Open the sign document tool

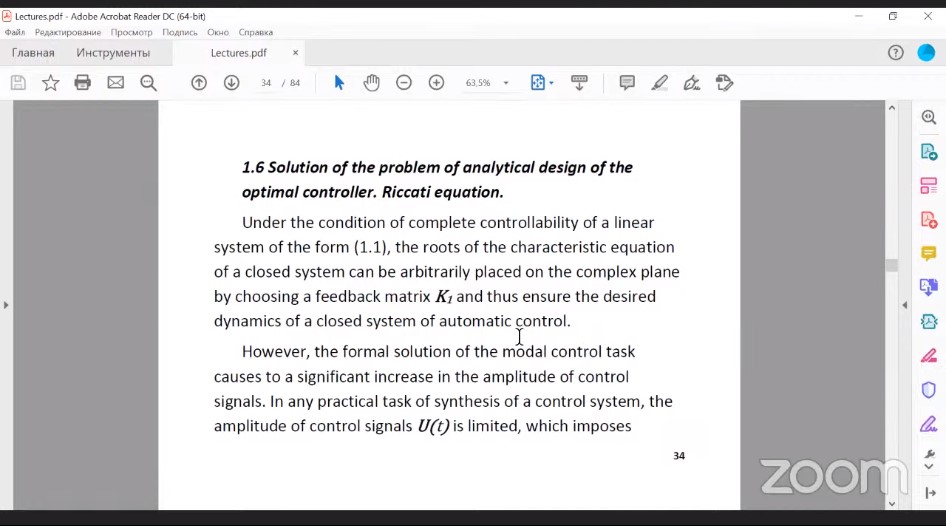(x=691, y=83)
